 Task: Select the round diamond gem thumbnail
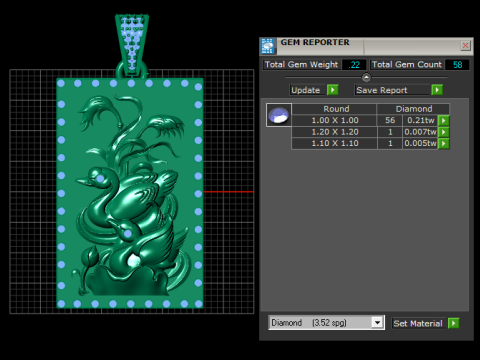pyautogui.click(x=279, y=115)
